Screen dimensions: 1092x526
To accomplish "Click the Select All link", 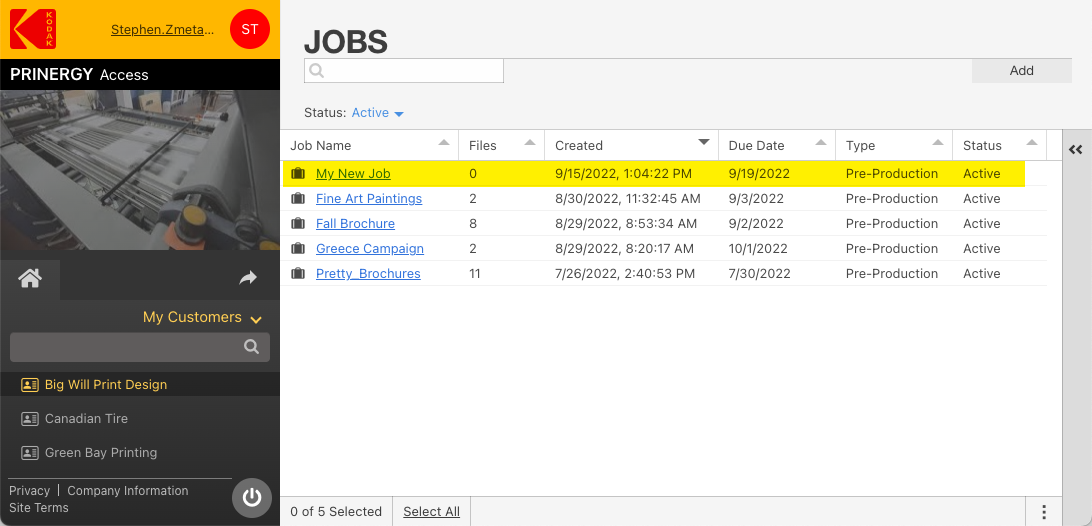I will [431, 512].
